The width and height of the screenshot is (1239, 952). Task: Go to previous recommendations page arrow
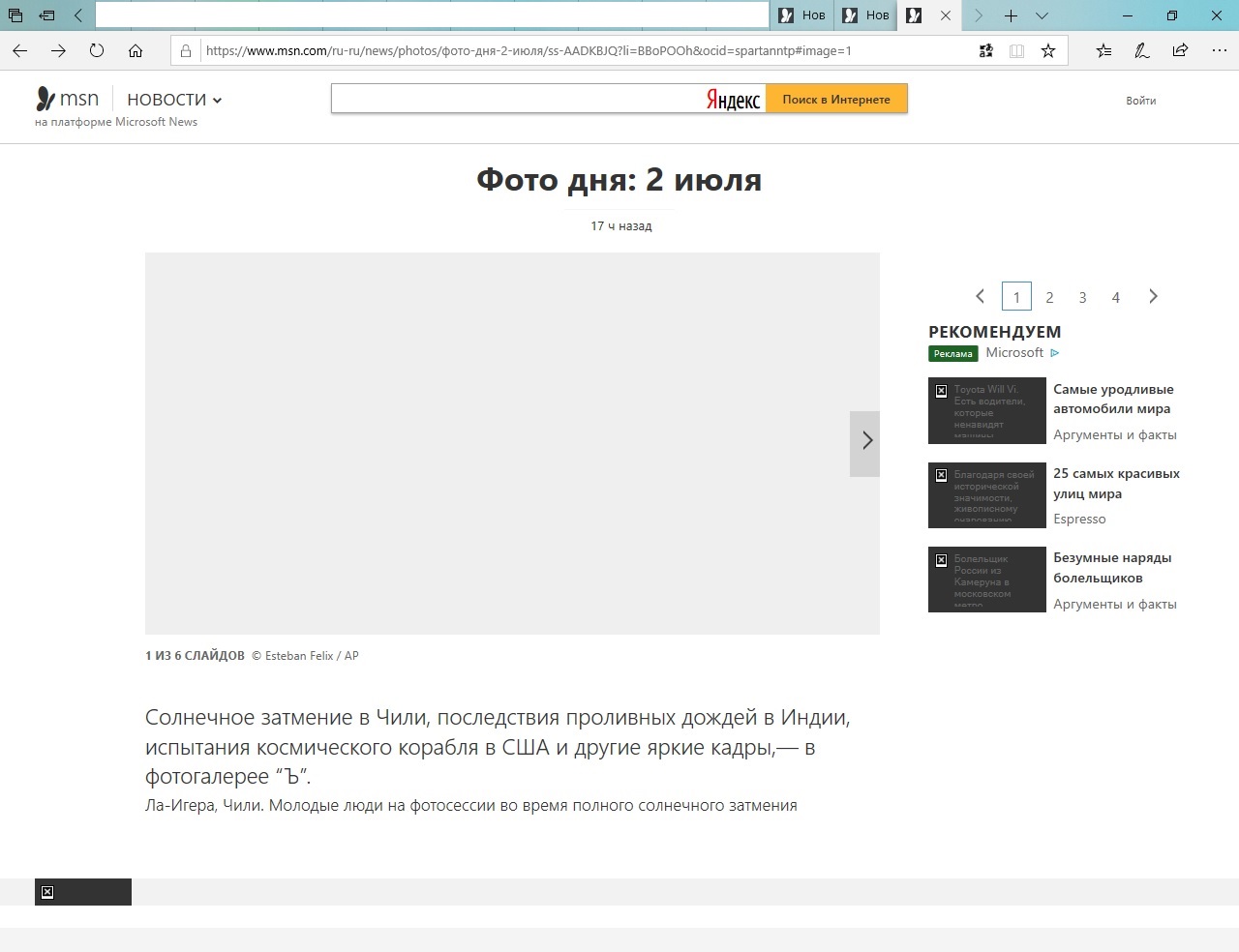click(980, 297)
